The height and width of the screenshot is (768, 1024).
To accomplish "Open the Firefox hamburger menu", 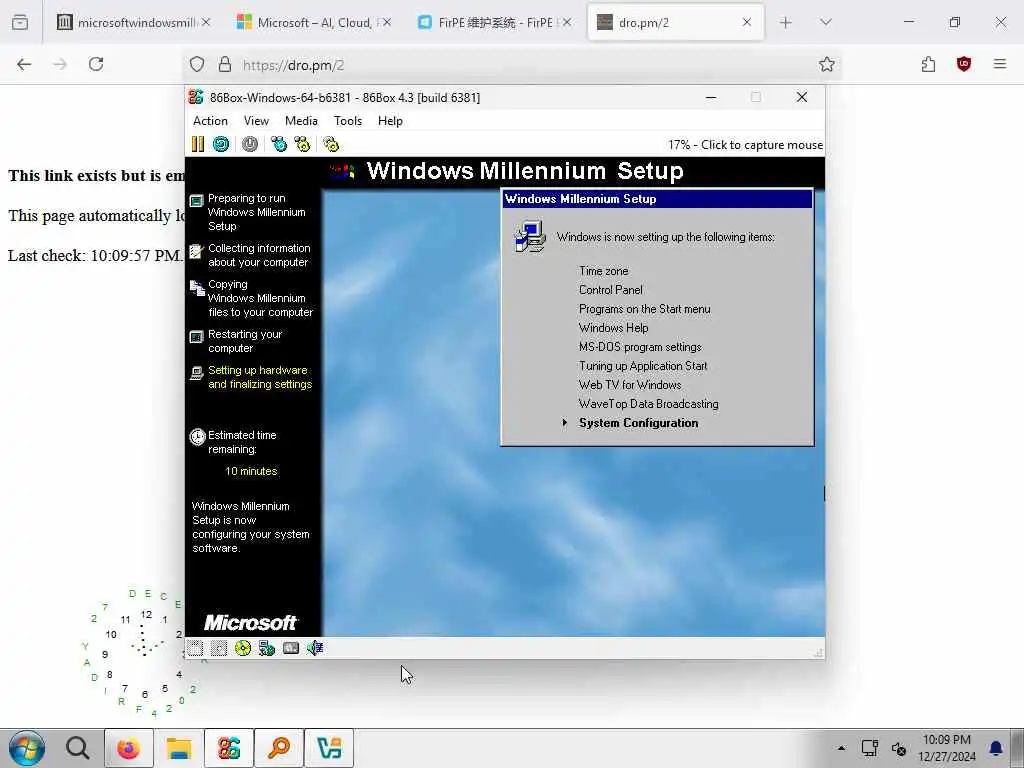I will 1000,64.
